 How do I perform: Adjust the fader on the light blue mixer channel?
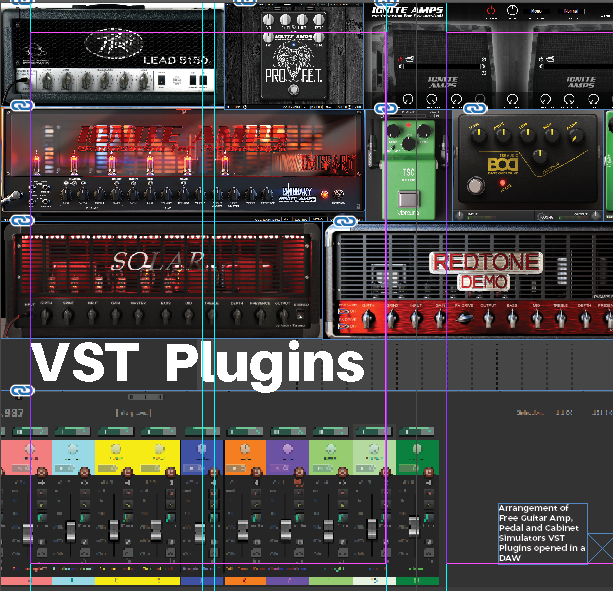click(70, 531)
